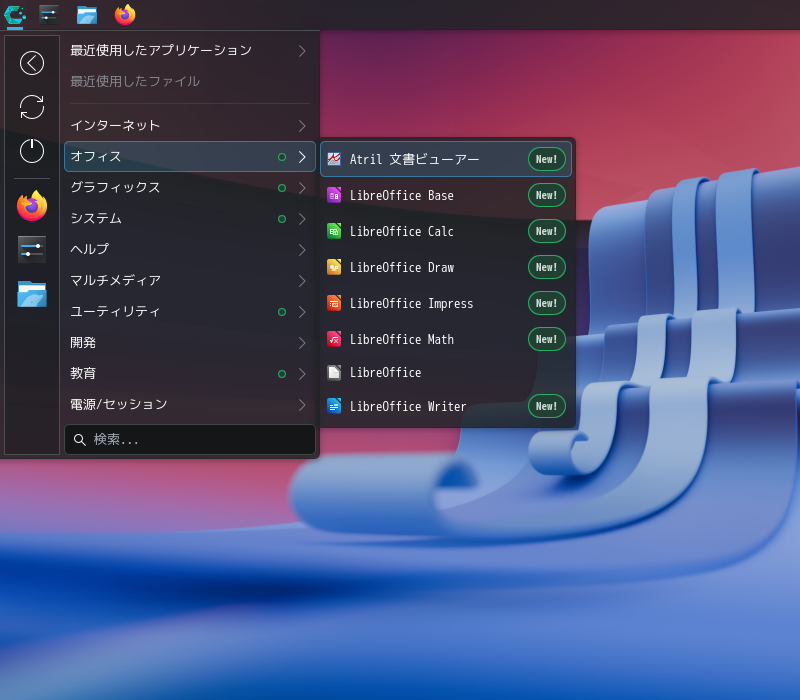
Task: Click New! badge next to LibreOffice Math
Action: pos(546,339)
